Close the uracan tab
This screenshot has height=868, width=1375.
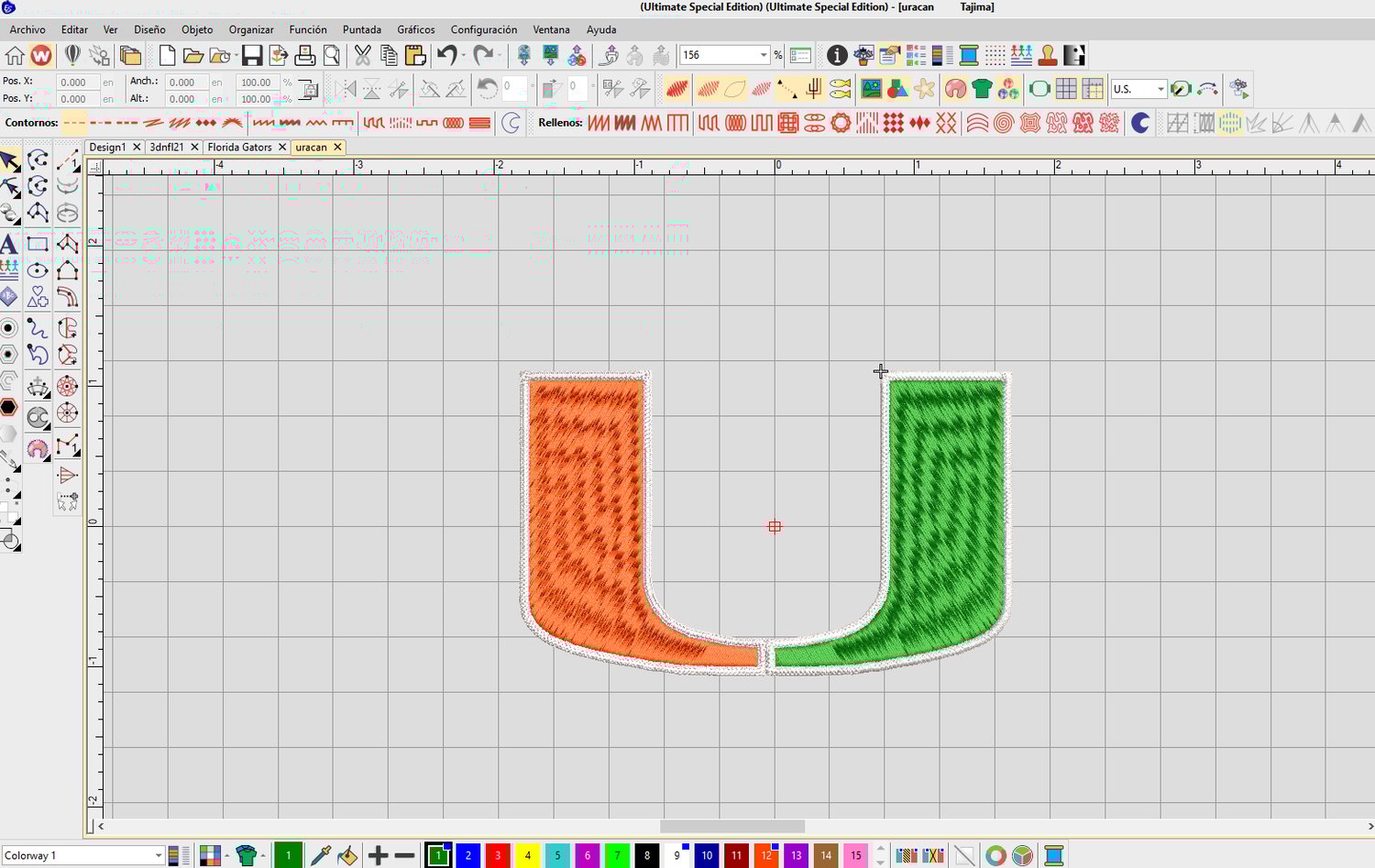click(337, 147)
